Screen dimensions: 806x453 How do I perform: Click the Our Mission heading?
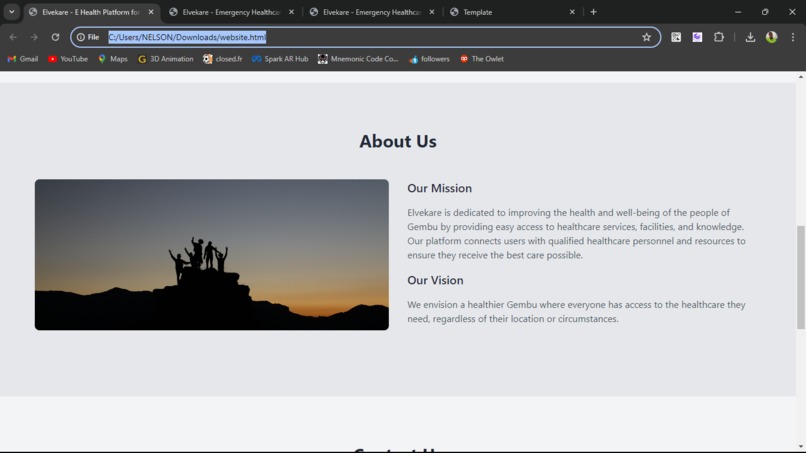coord(439,188)
